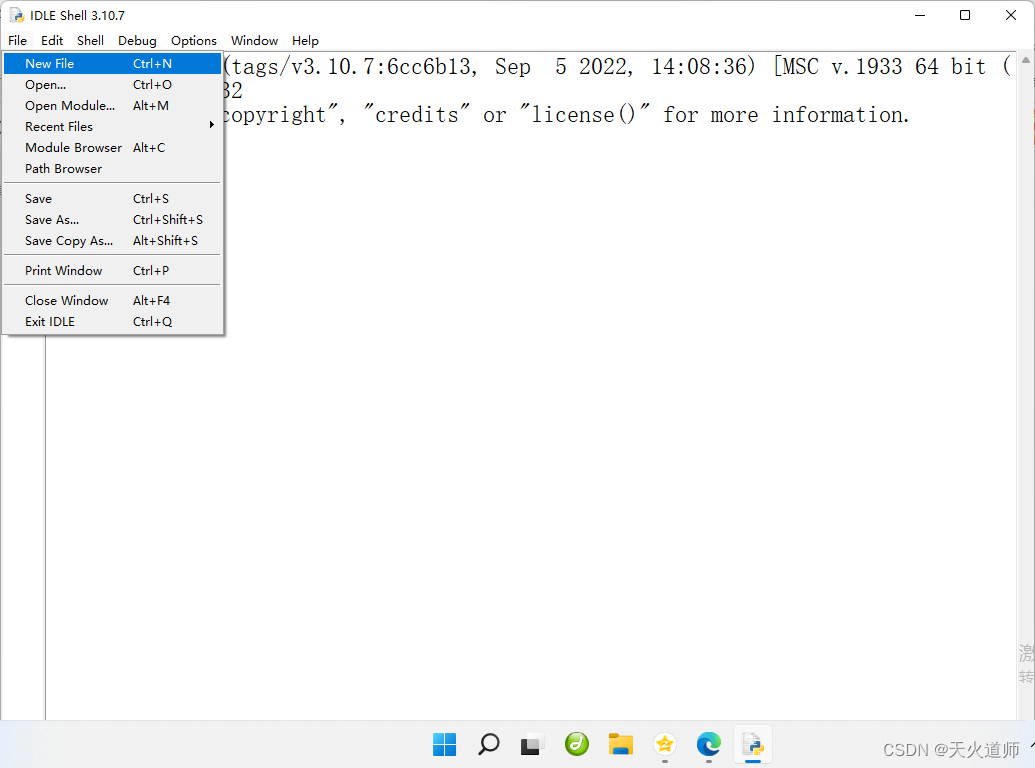Screen dimensions: 1035x768
Task: Open the Path Browser entry
Action: (112, 169)
